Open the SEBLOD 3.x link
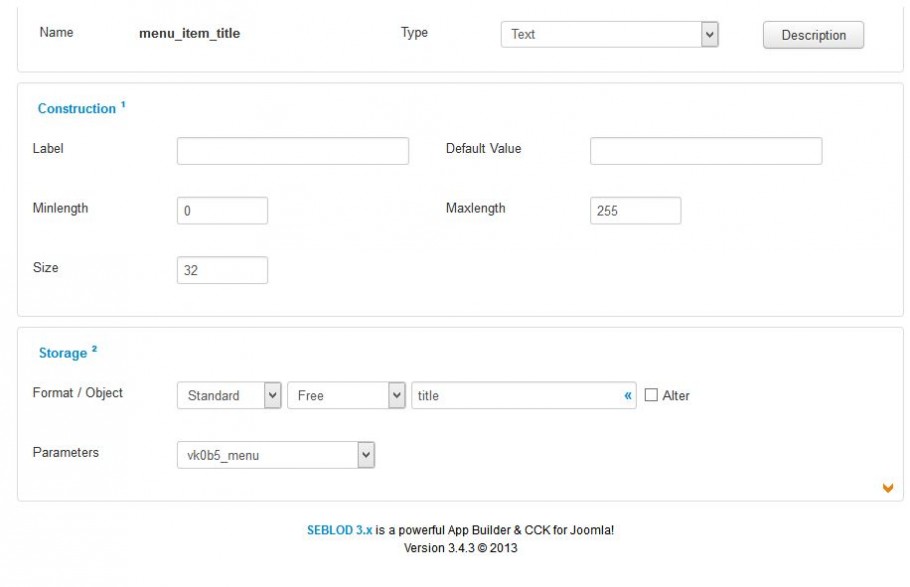 (x=340, y=530)
